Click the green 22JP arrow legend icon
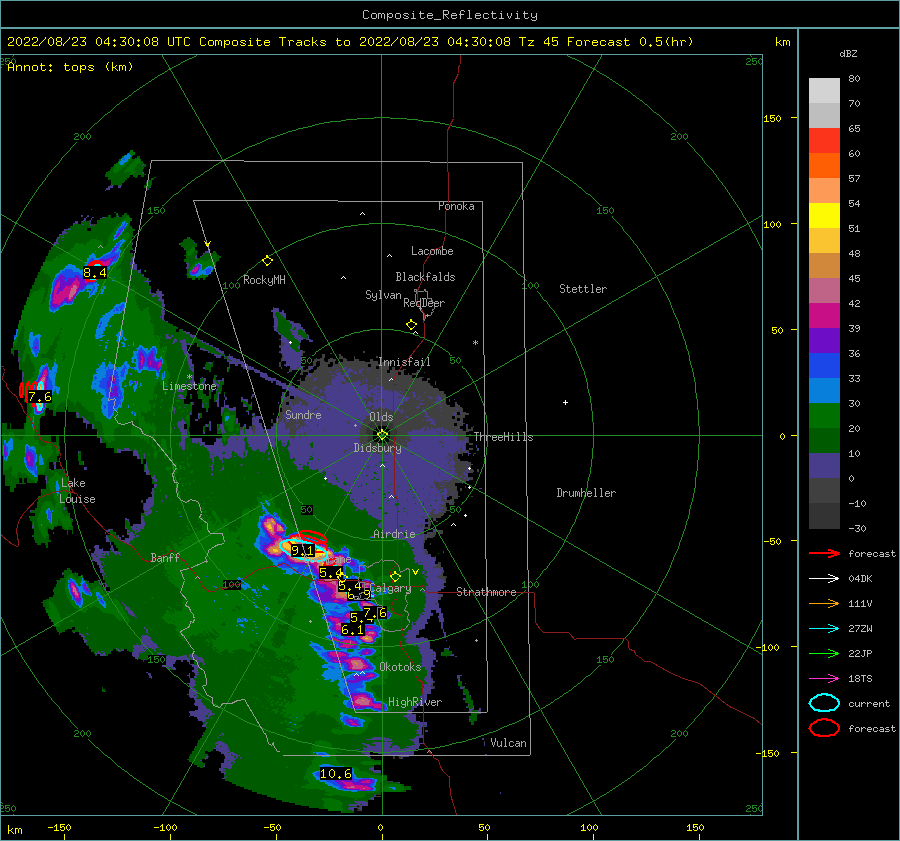This screenshot has height=841, width=900. (x=824, y=653)
